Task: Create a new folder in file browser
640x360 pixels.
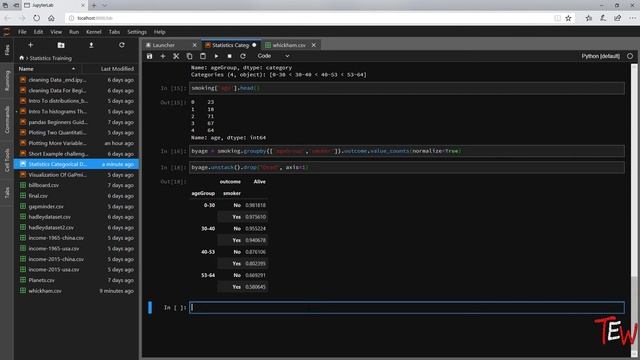Action: pyautogui.click(x=61, y=45)
